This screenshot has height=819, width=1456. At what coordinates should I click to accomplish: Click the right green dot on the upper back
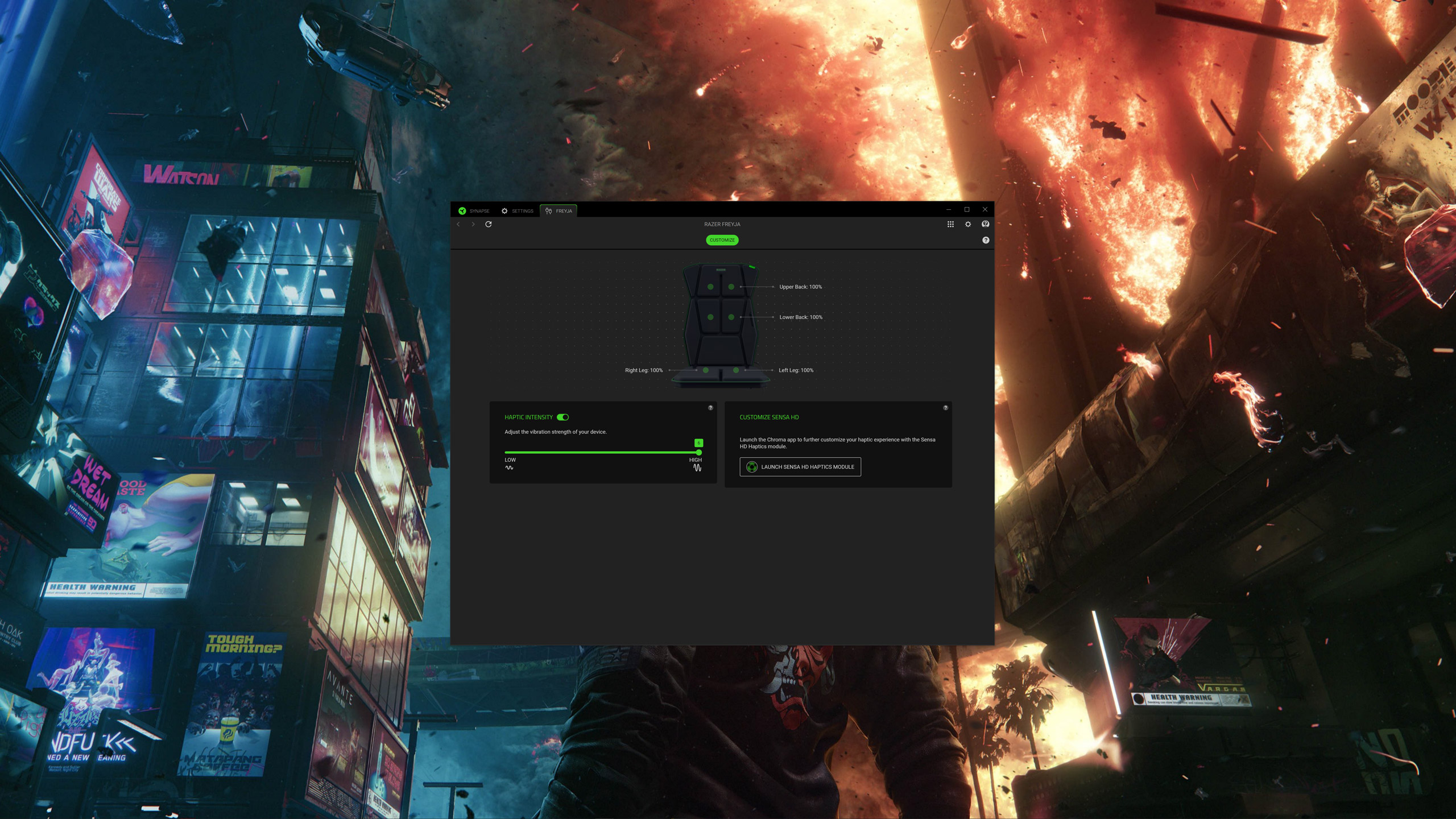731,287
